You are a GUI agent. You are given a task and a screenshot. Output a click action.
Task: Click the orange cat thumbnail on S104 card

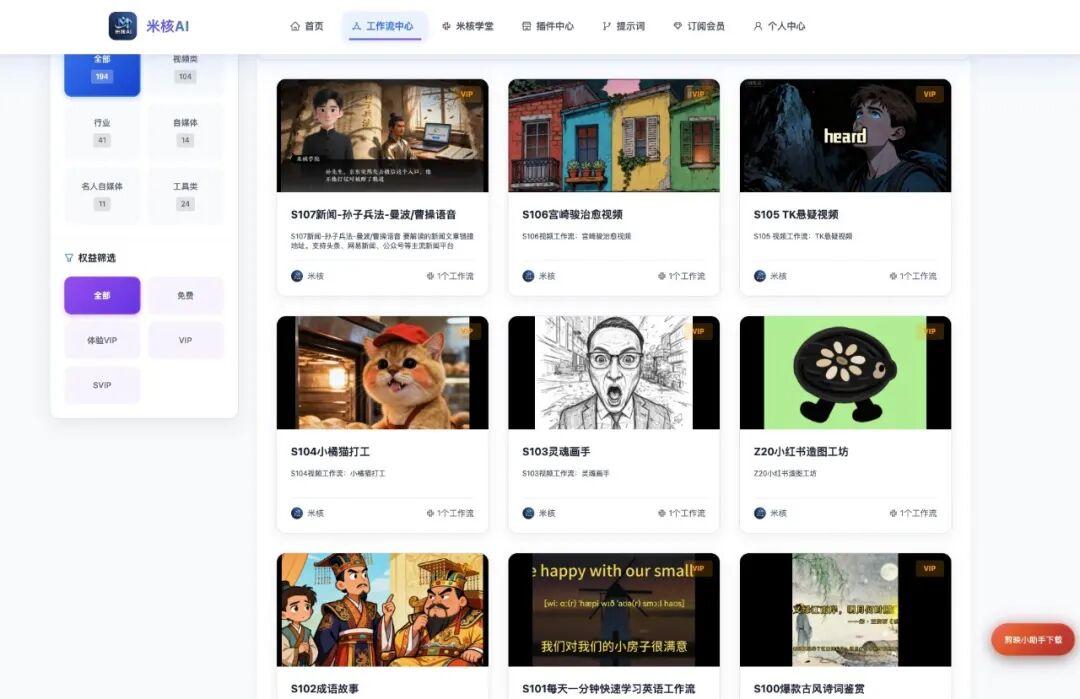[382, 374]
